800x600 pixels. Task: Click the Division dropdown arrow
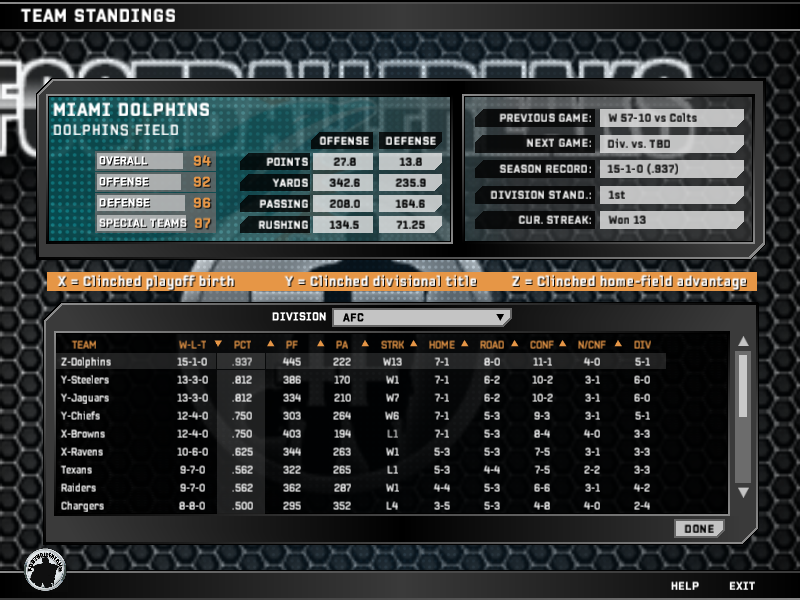[x=501, y=317]
